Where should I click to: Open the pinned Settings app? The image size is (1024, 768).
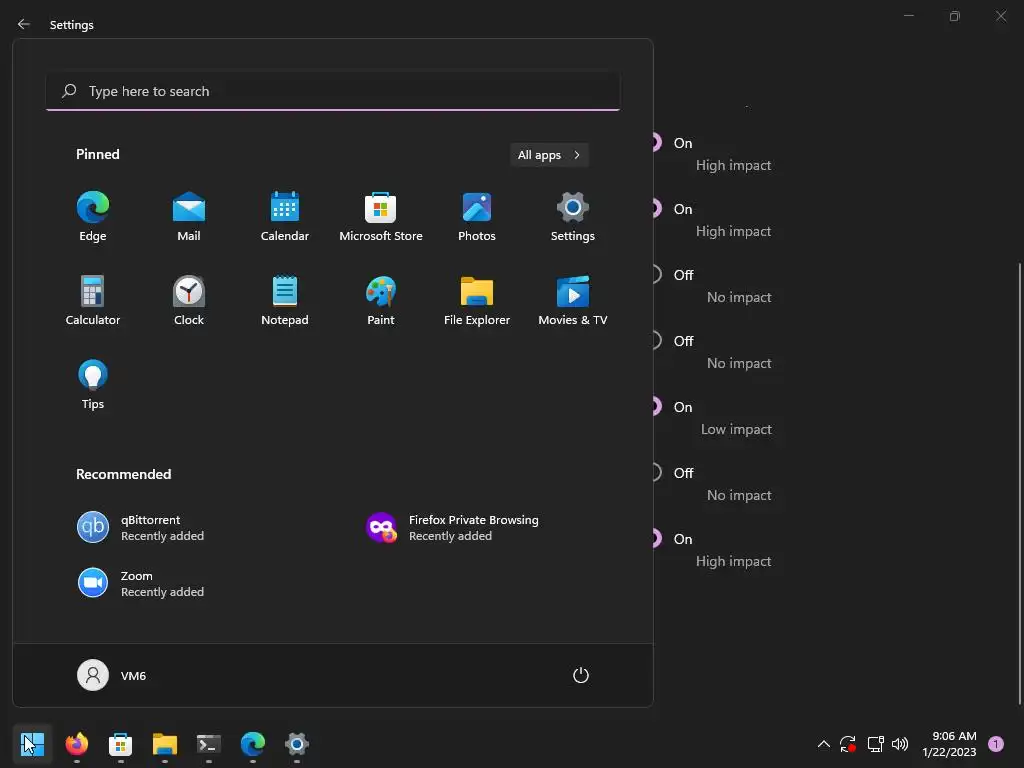pos(573,217)
